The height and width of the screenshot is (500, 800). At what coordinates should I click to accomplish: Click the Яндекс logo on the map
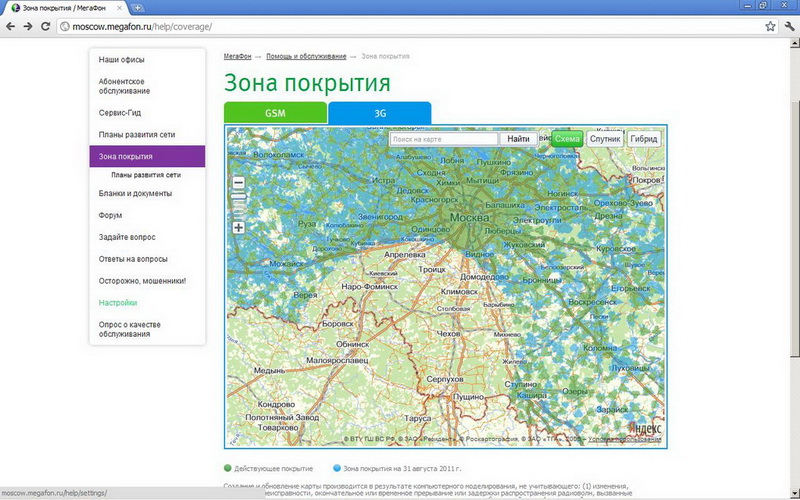pyautogui.click(x=645, y=428)
